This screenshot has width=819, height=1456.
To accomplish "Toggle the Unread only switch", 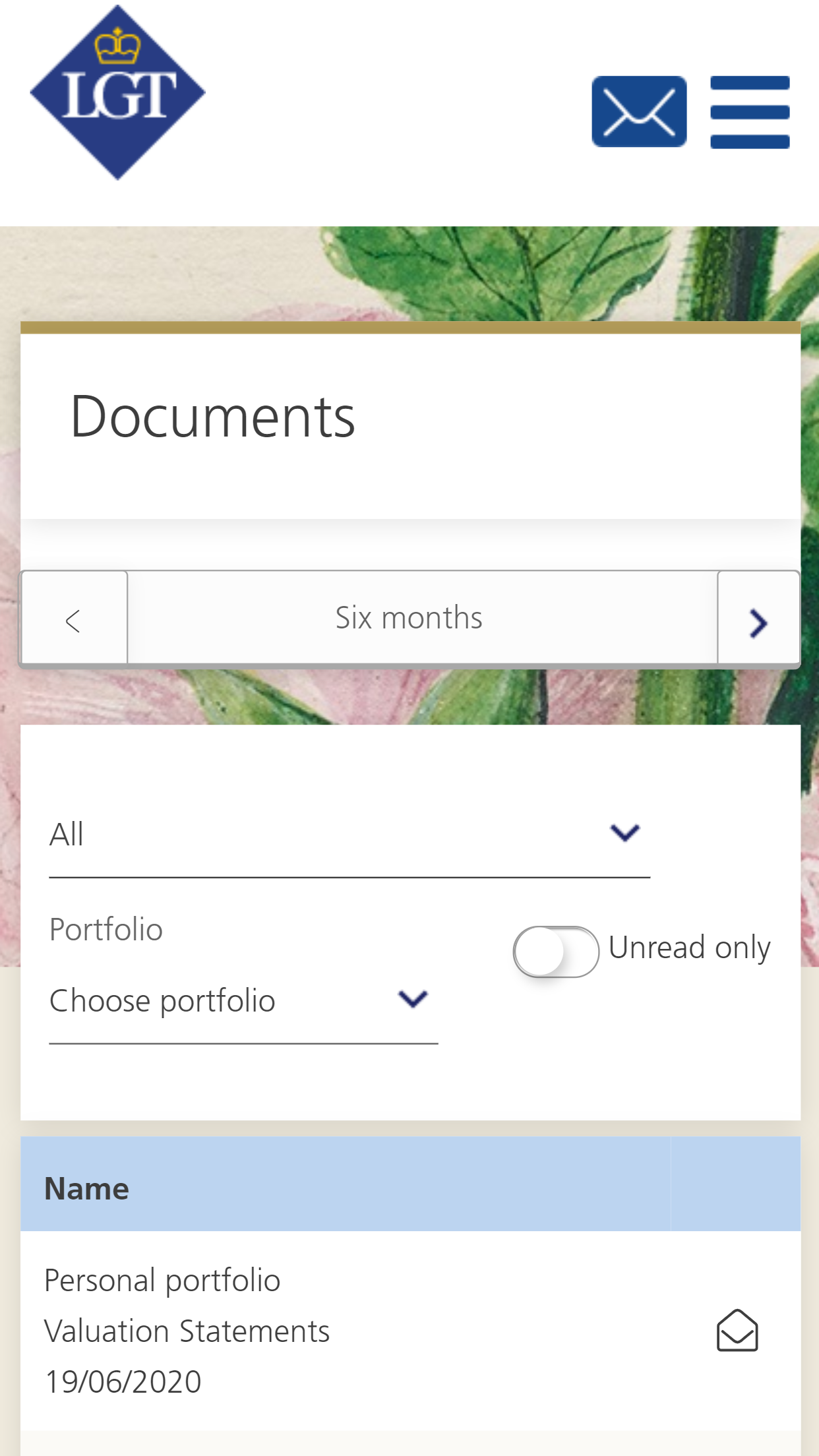I will (556, 951).
